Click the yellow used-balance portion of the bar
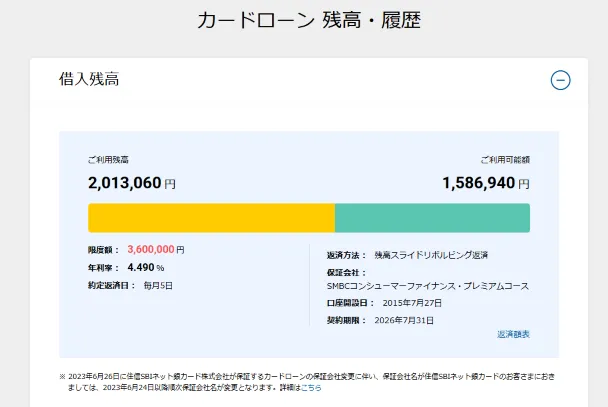The width and height of the screenshot is (608, 407). [x=211, y=218]
